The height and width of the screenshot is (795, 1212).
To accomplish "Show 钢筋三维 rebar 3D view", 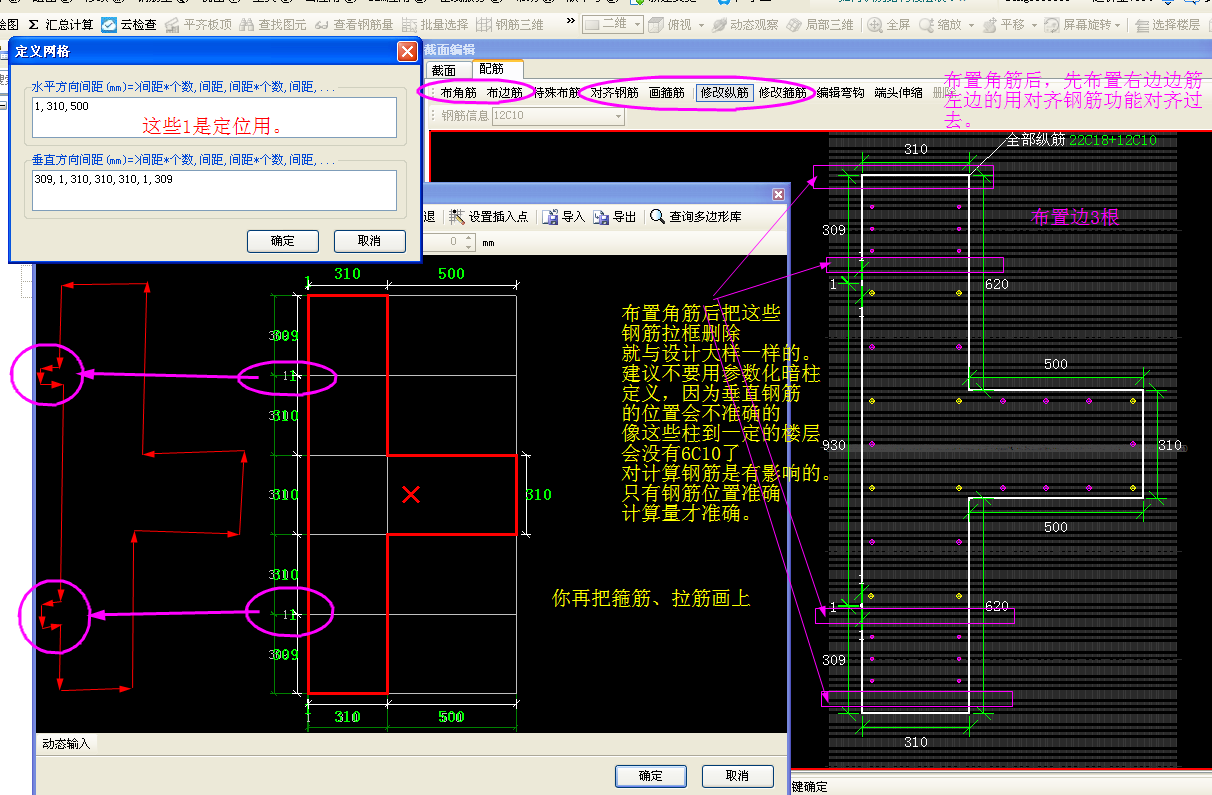I will (510, 24).
